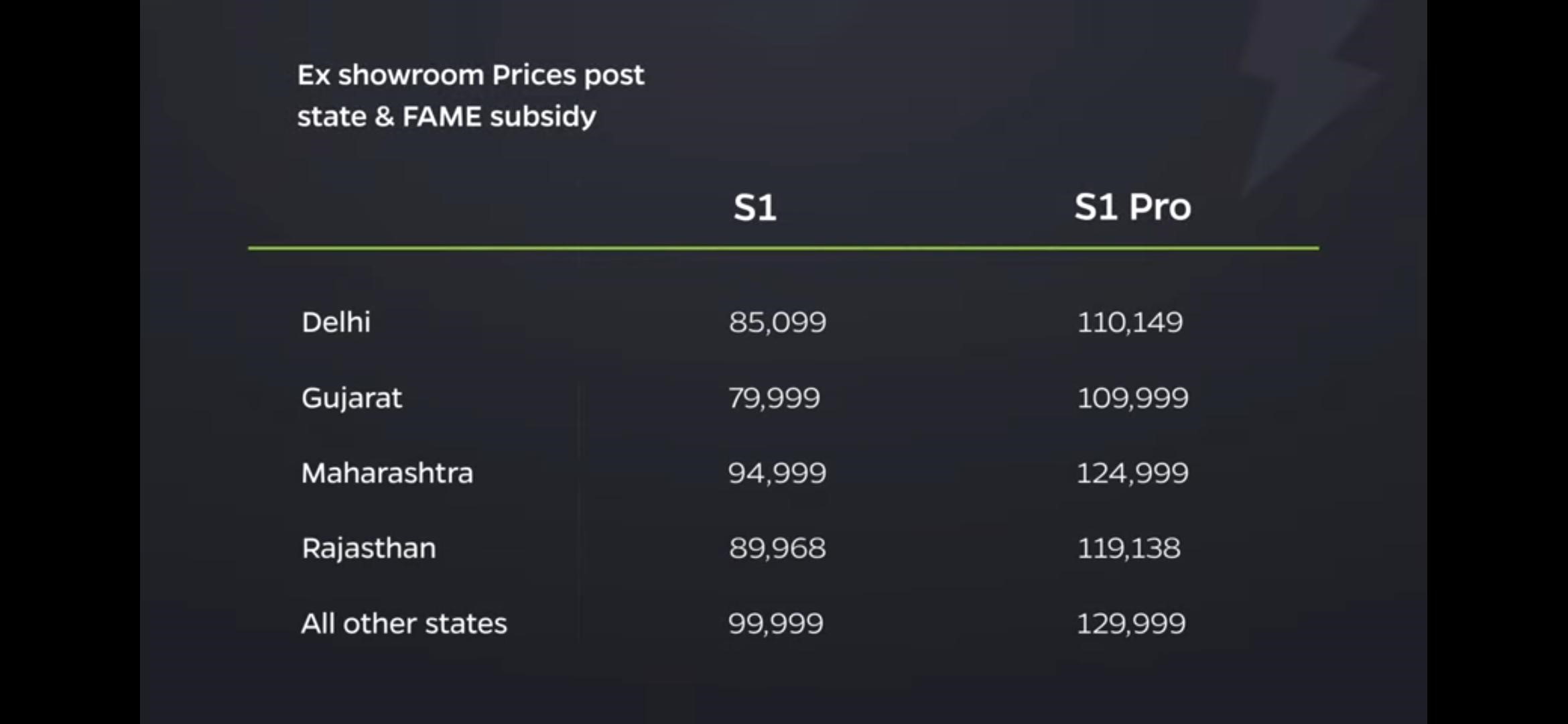Click the S1 column header
1568x724 pixels.
coord(755,207)
